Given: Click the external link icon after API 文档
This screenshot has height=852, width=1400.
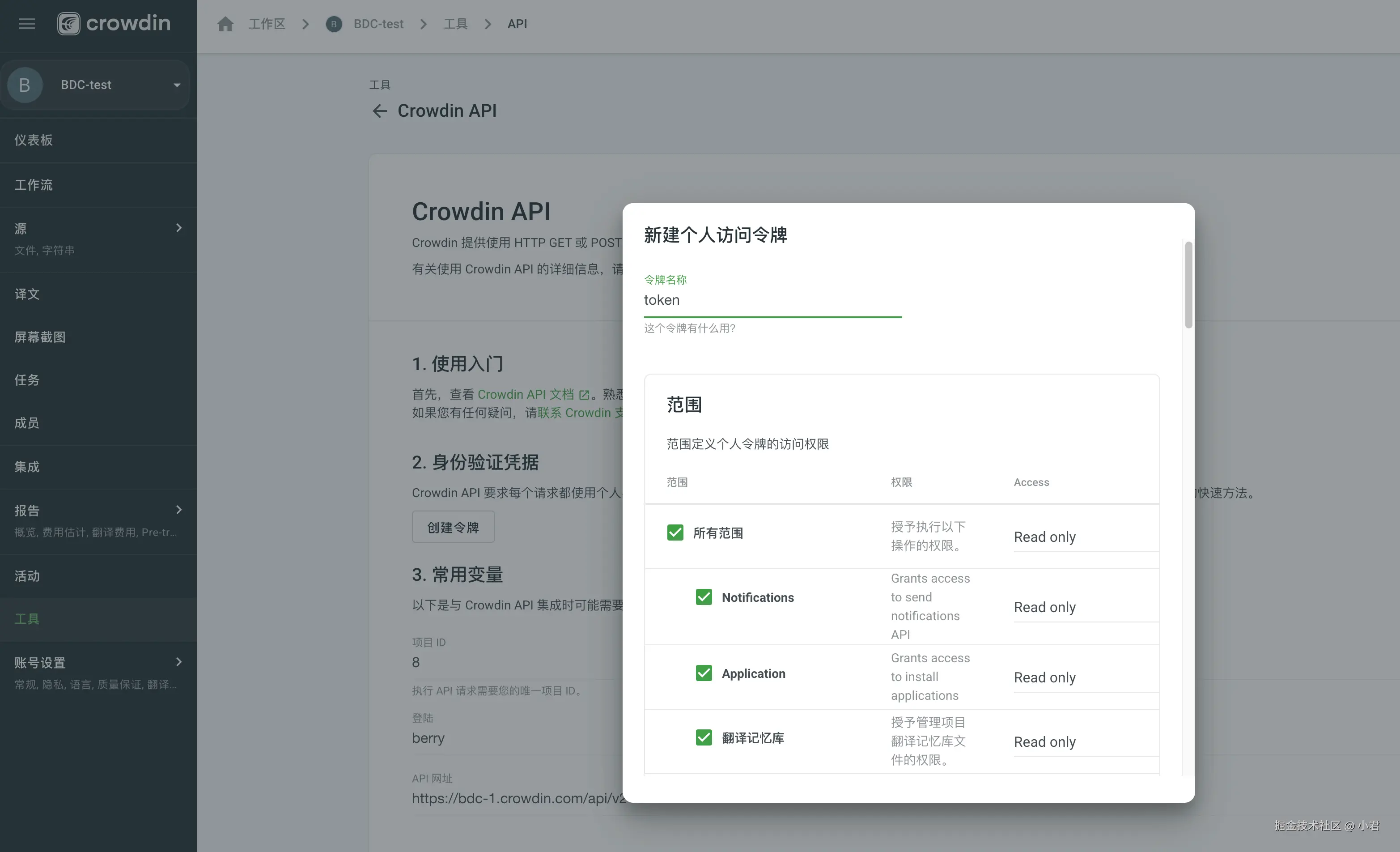Looking at the screenshot, I should coord(584,395).
